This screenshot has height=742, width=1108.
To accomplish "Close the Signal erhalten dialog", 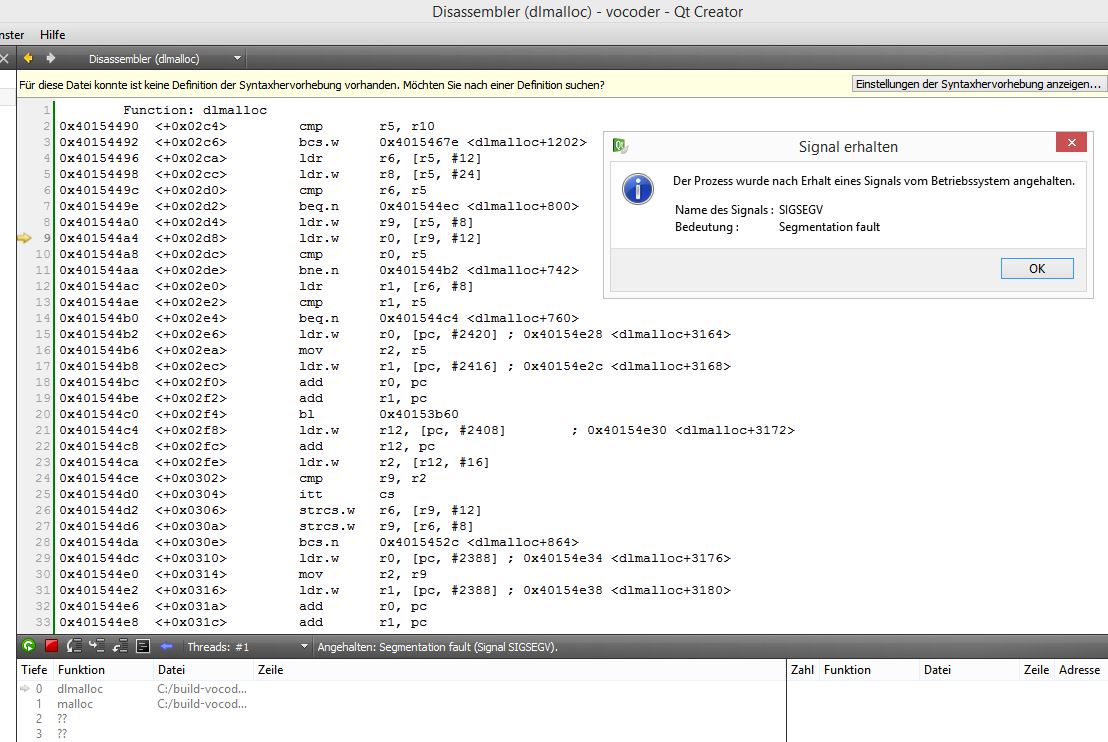I will (x=1071, y=144).
